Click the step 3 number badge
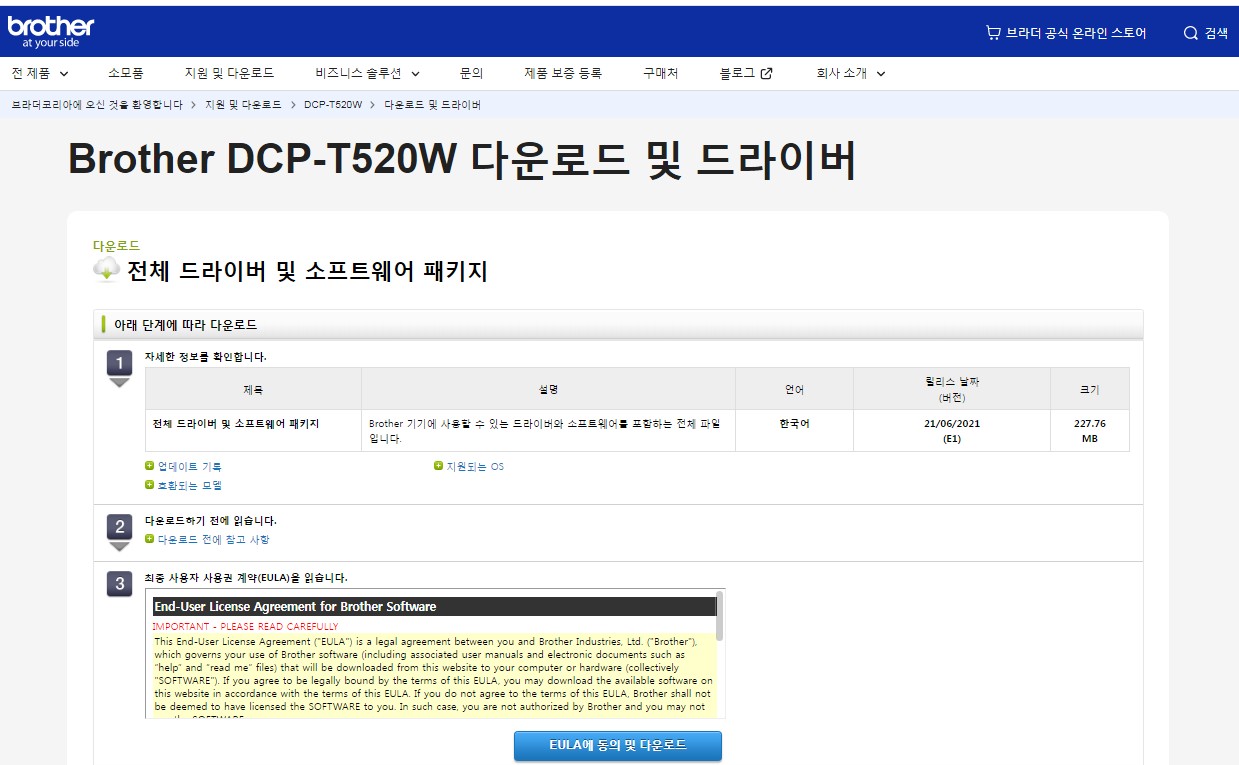 (x=119, y=584)
